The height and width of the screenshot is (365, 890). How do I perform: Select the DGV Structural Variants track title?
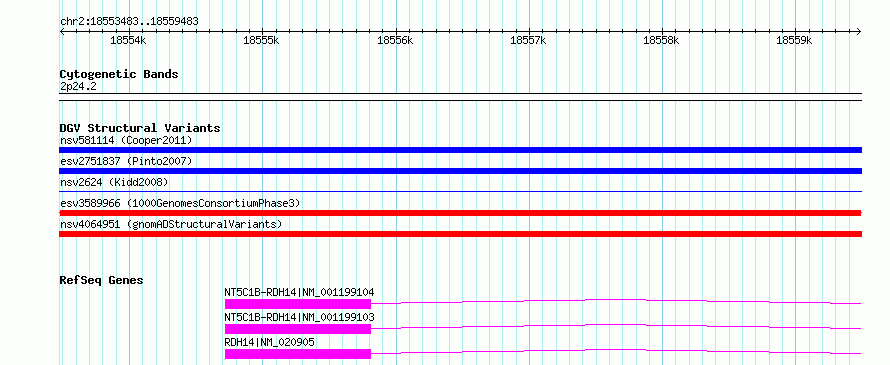(140, 128)
